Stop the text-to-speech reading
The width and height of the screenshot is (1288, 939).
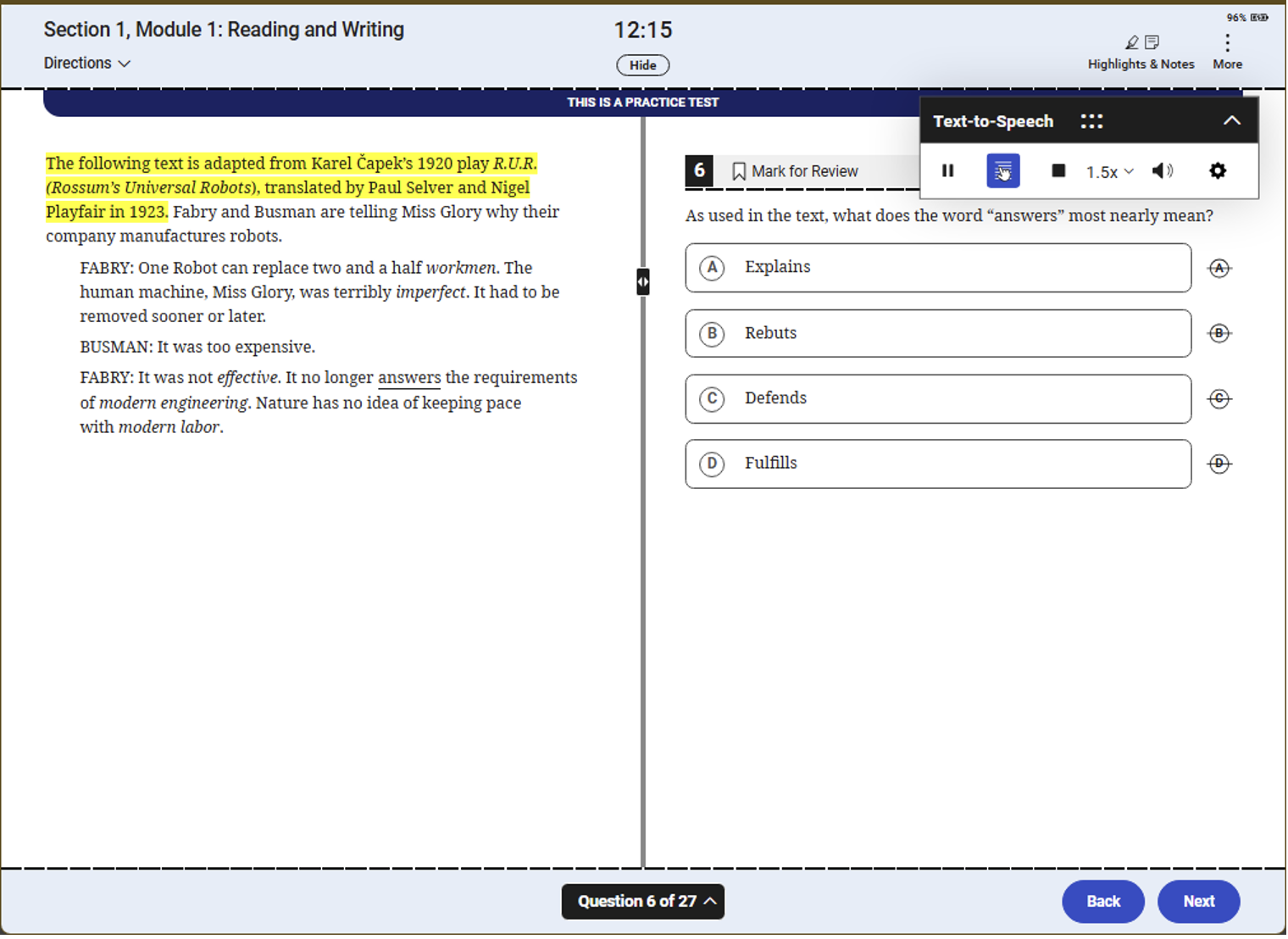point(1058,170)
